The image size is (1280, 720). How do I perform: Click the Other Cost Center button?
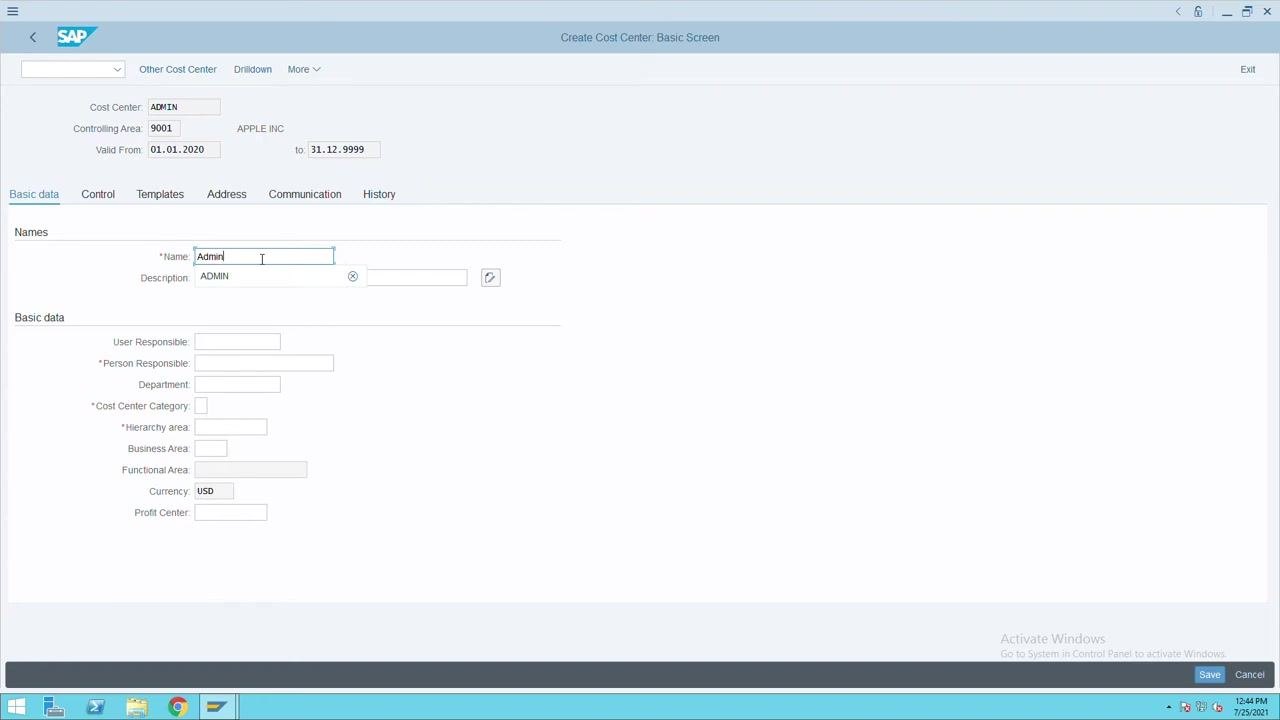pos(178,69)
